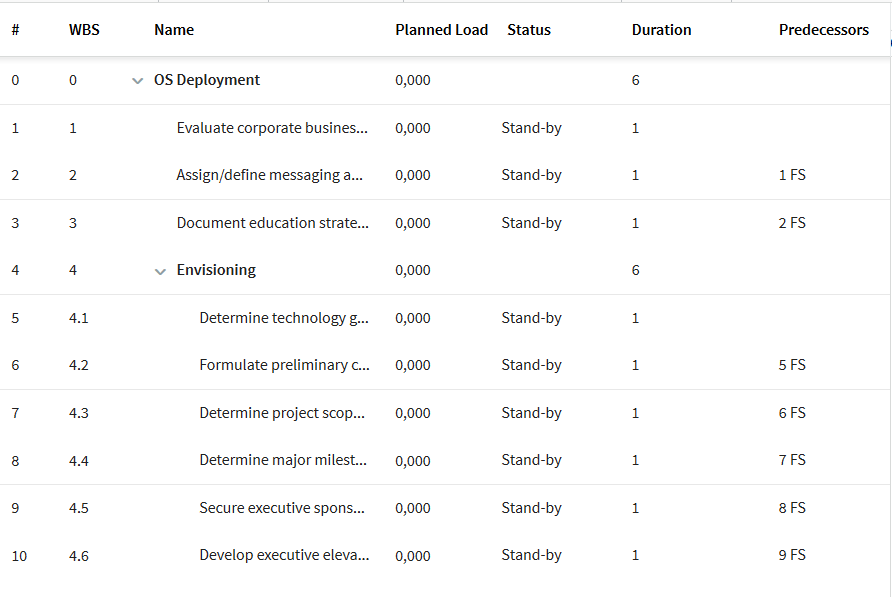Select the Envisioning summary task
This screenshot has height=597, width=892.
click(216, 270)
